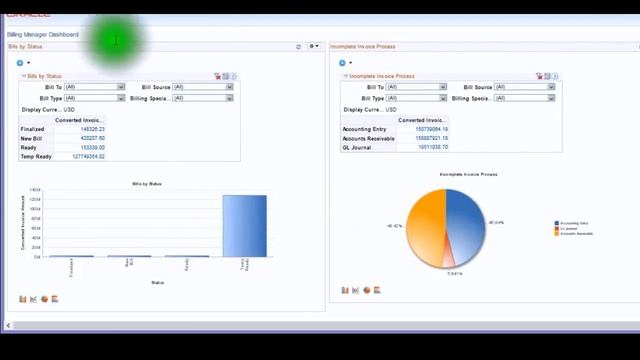This screenshot has height=360, width=640.
Task: Refresh the Bills by Status pagelet header
Action: [x=298, y=47]
